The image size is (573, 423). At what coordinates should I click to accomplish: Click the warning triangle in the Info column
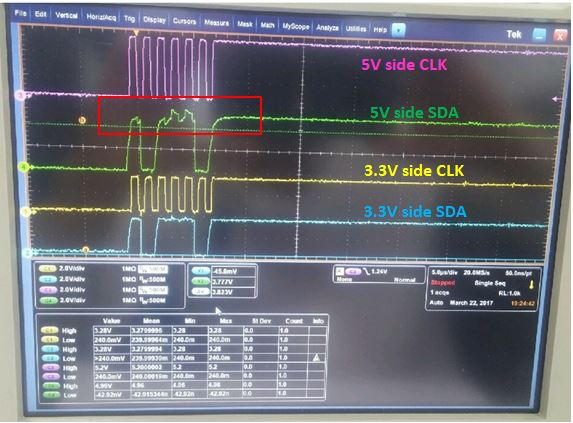[316, 358]
